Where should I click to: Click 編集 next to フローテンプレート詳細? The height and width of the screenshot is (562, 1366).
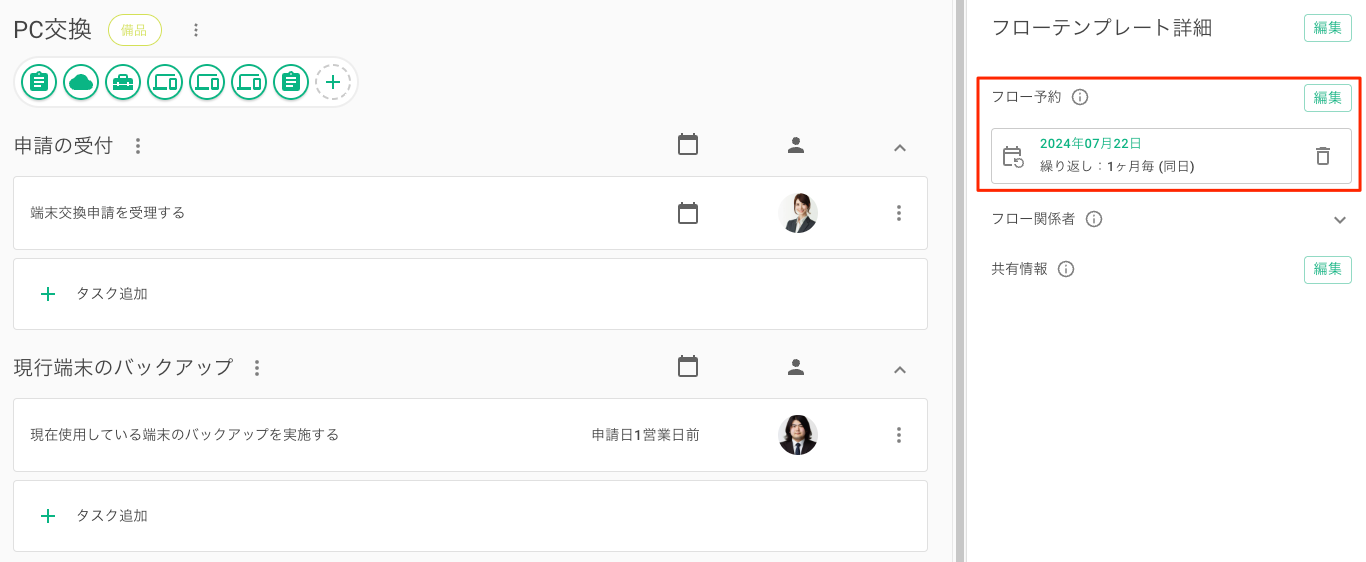coord(1327,28)
